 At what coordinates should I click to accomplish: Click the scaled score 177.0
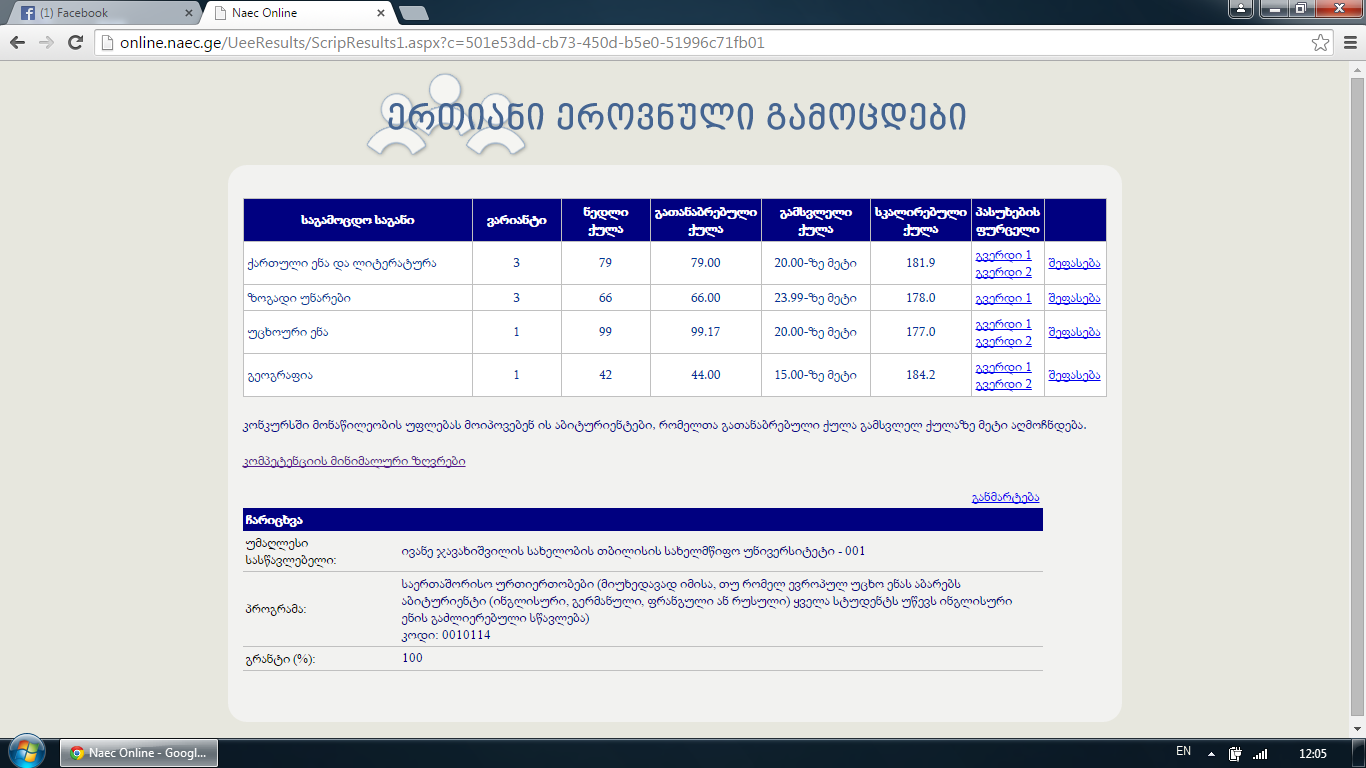click(x=920, y=332)
